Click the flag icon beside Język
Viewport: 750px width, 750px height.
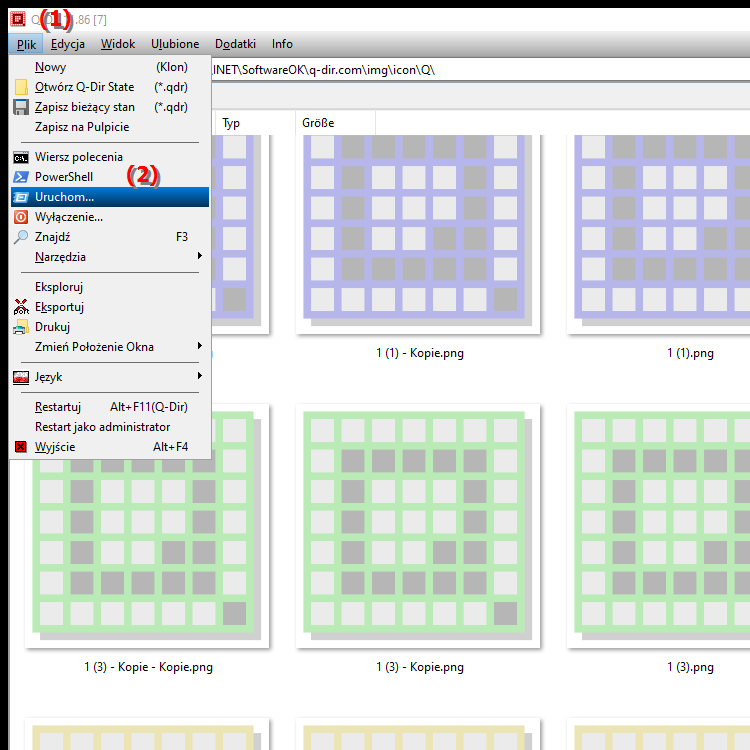coord(21,377)
